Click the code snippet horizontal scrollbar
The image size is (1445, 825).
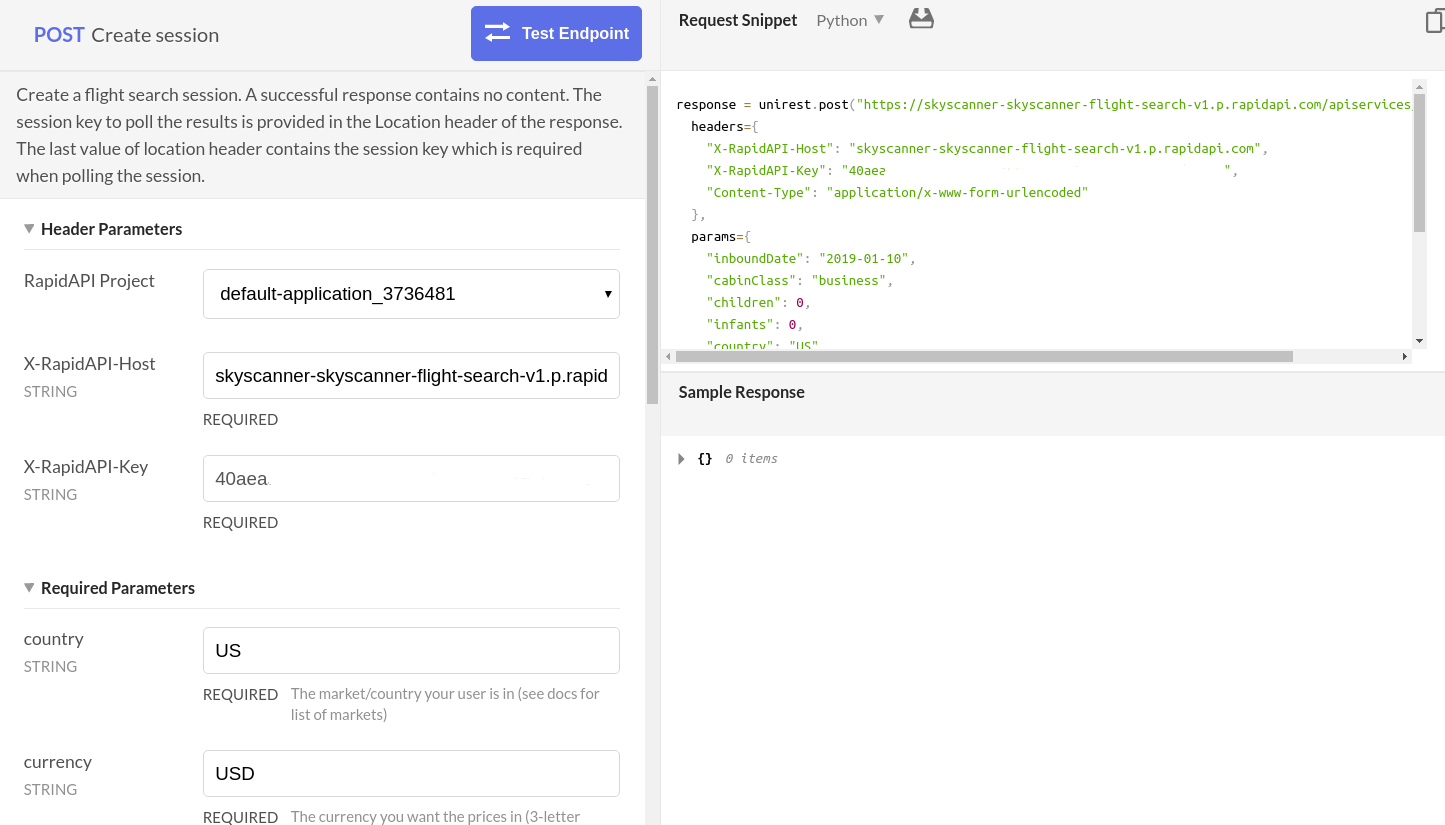984,357
